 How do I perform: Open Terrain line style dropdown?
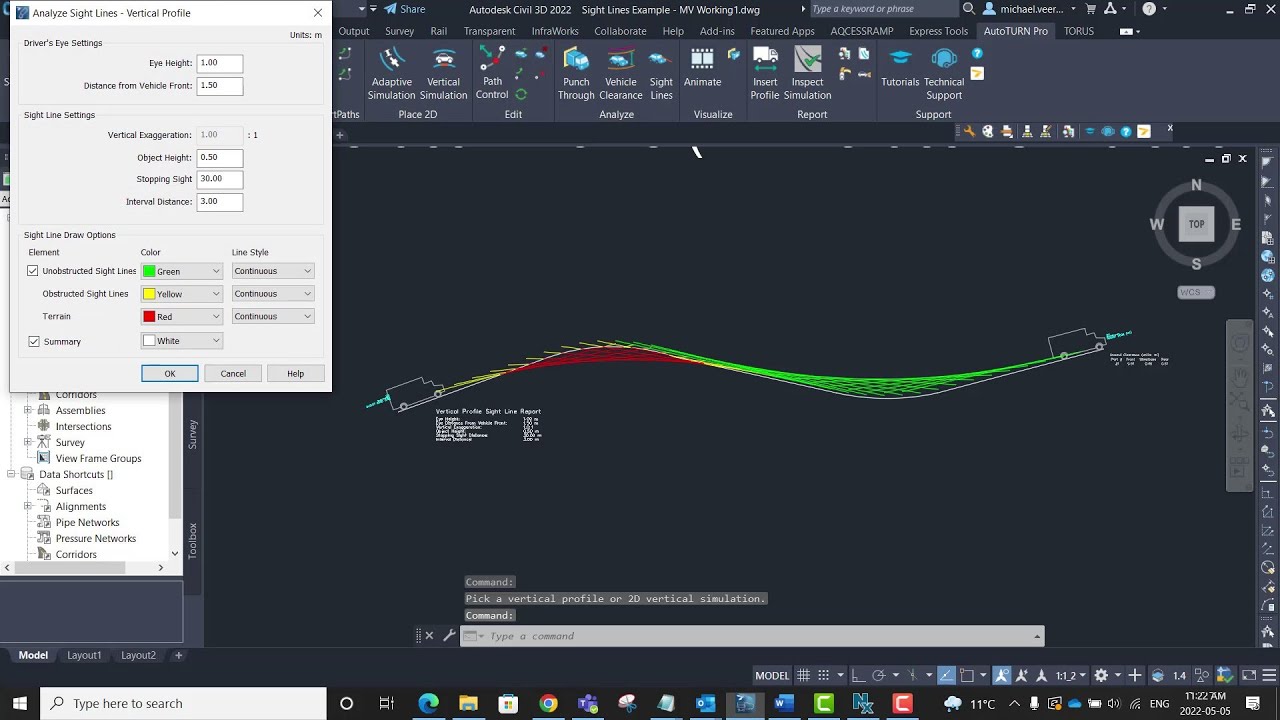273,316
